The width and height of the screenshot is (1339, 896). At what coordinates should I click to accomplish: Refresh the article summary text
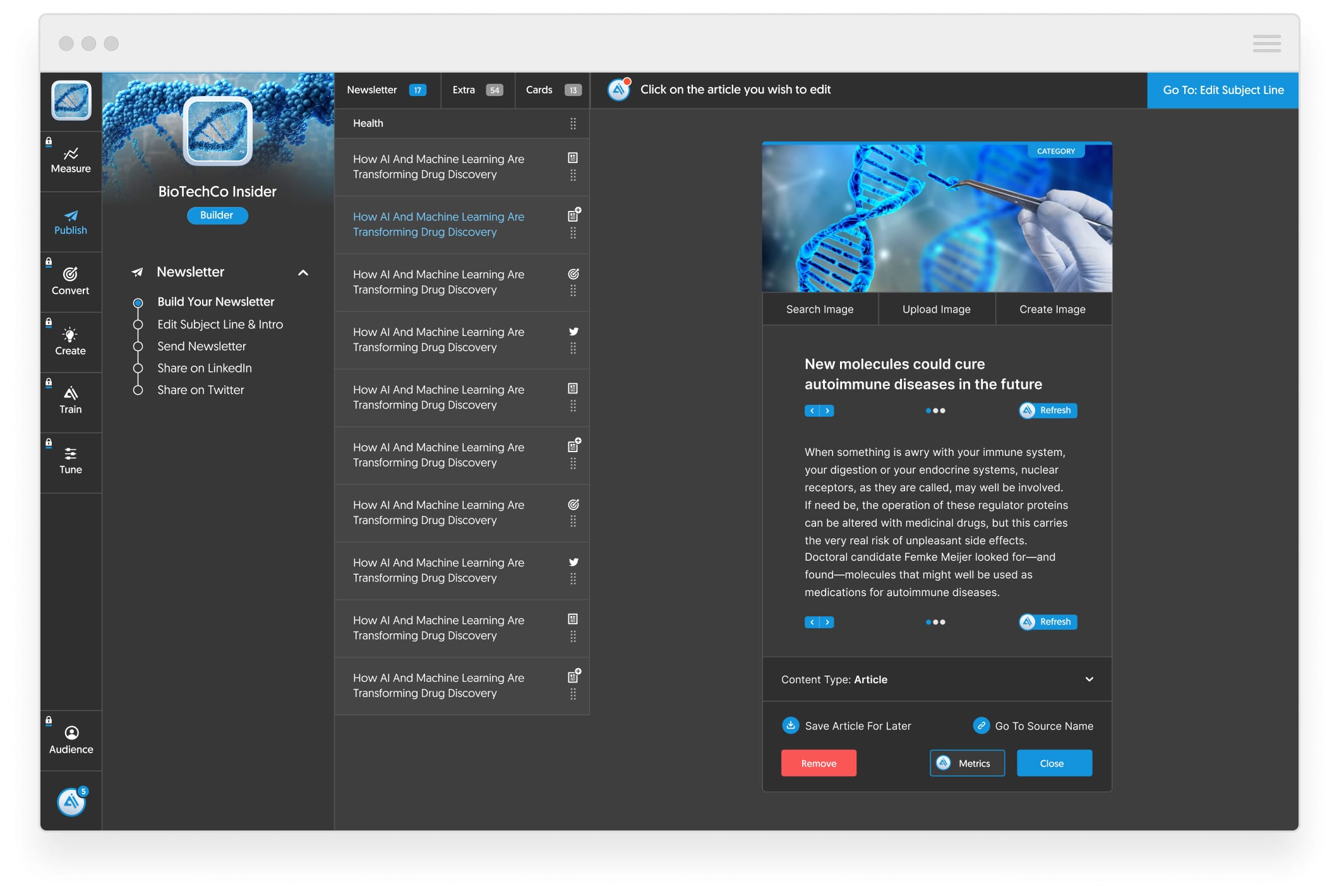click(1048, 622)
